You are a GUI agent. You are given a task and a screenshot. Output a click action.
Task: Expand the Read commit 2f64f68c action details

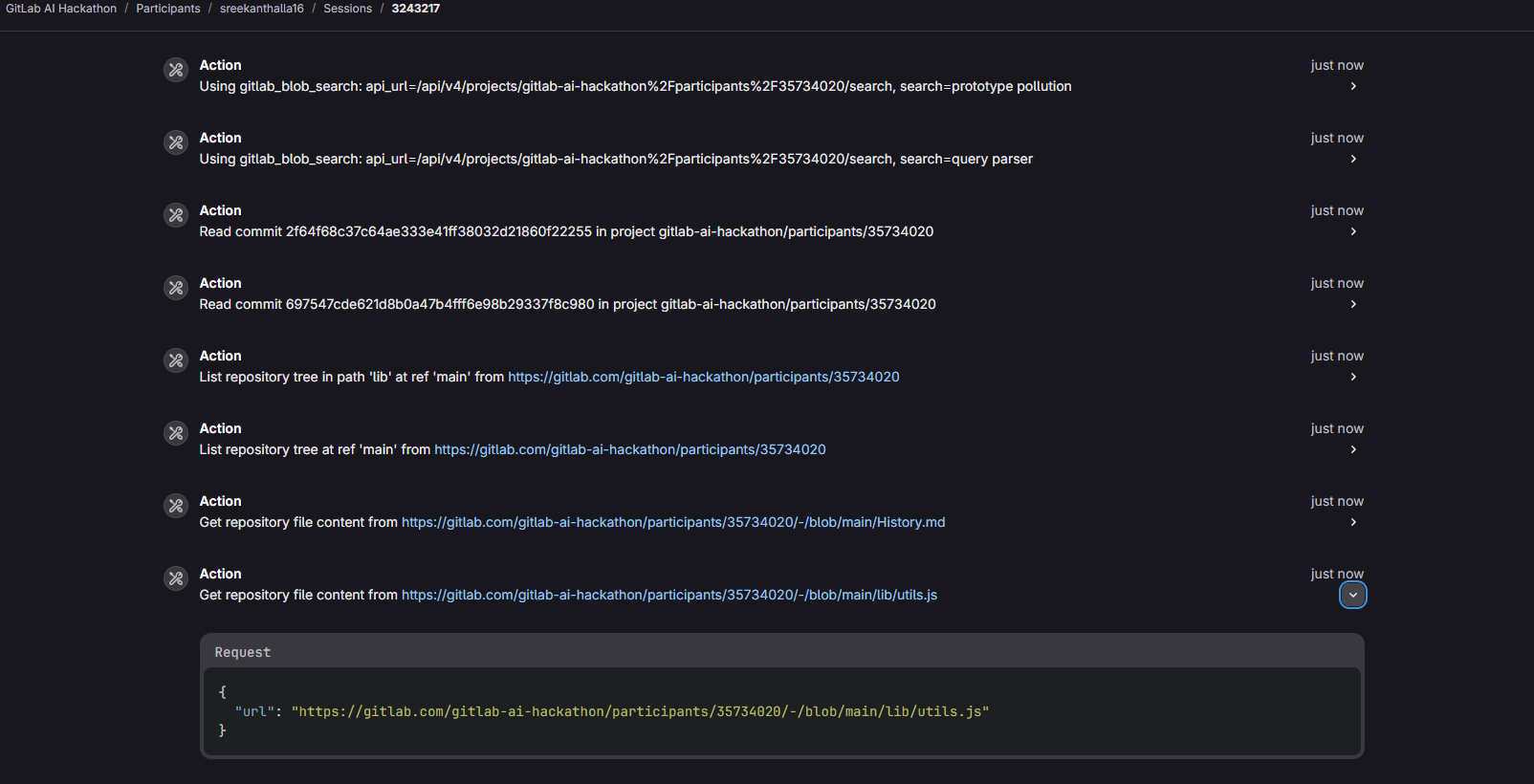pos(1353,231)
